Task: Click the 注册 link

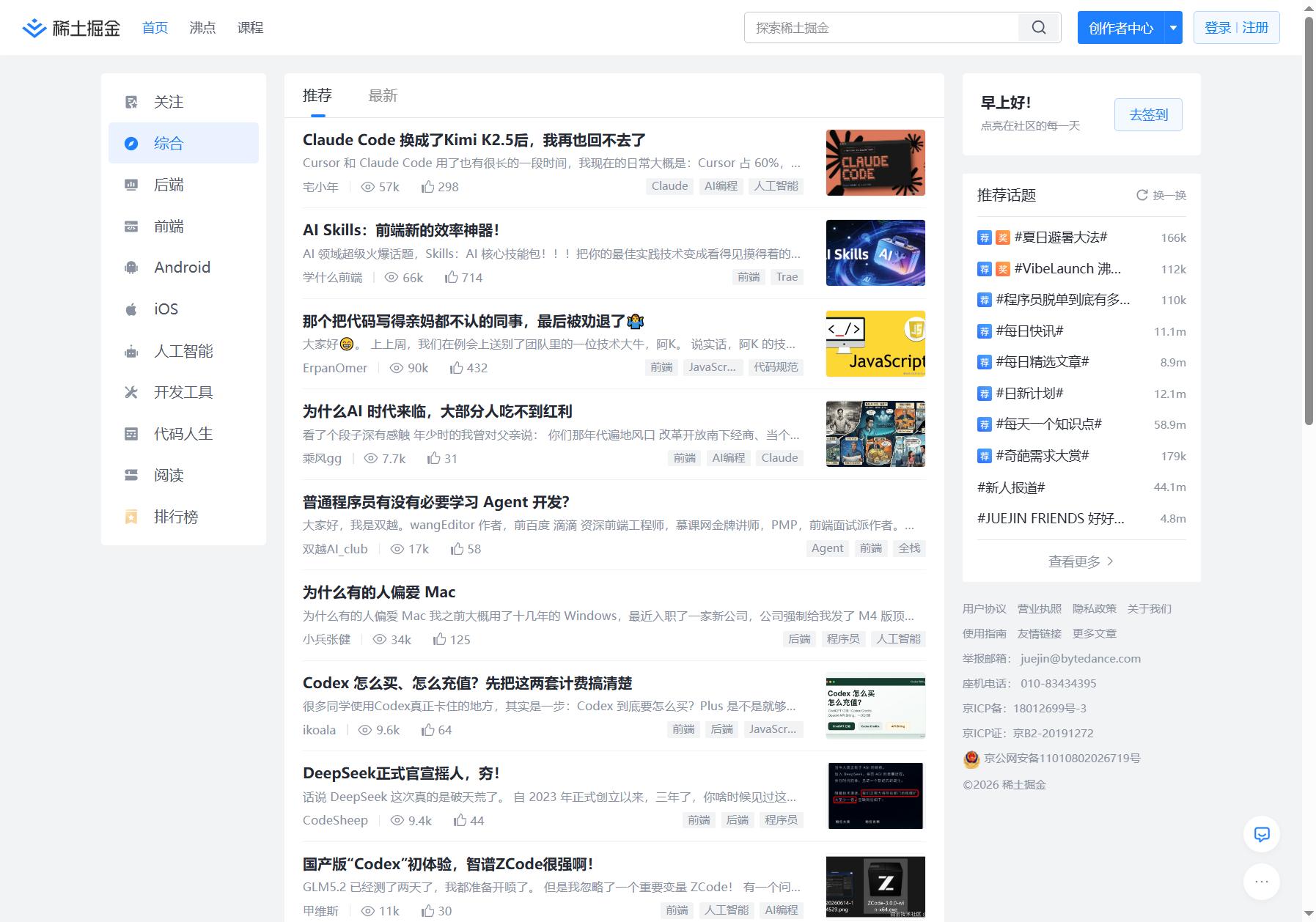Action: click(x=1255, y=28)
